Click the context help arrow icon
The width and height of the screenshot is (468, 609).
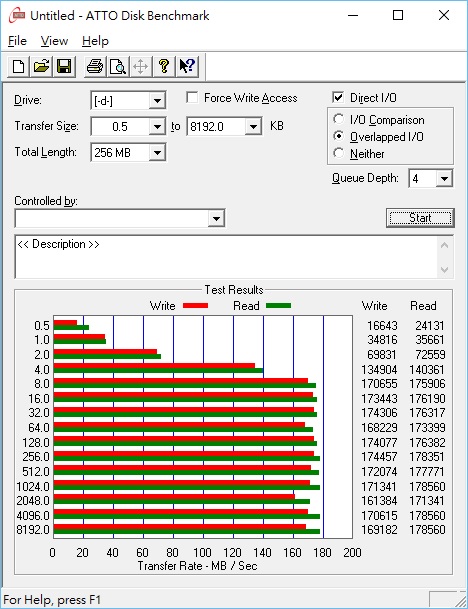[x=187, y=66]
